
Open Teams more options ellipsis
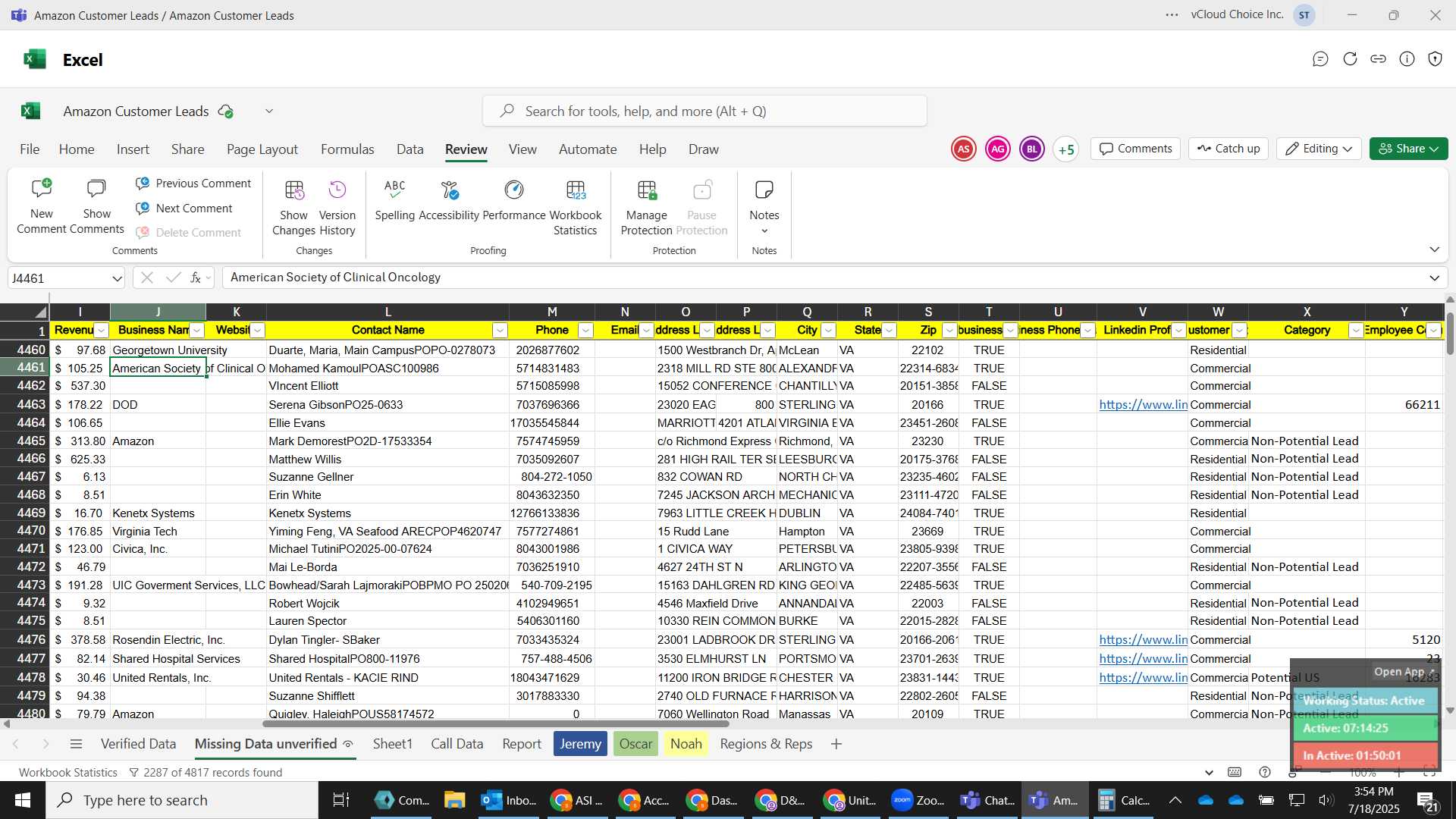[x=1172, y=15]
